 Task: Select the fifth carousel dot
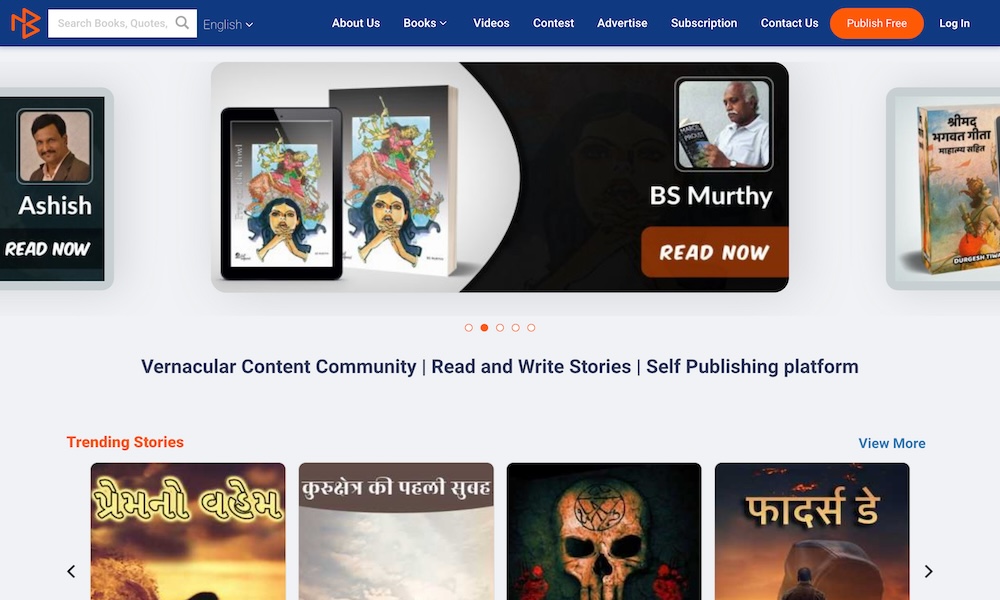[x=531, y=328]
